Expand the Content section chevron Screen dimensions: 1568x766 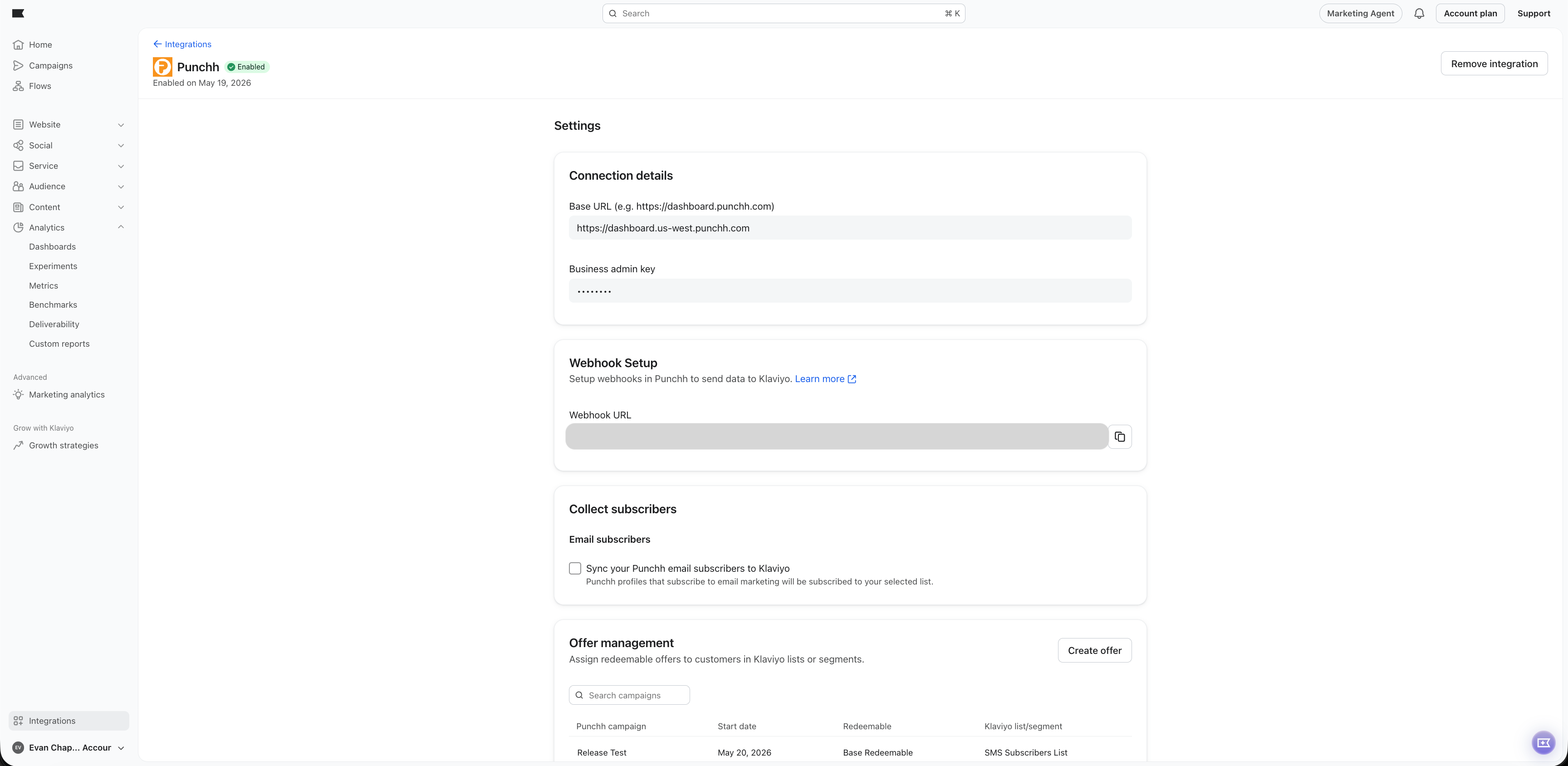pyautogui.click(x=121, y=207)
